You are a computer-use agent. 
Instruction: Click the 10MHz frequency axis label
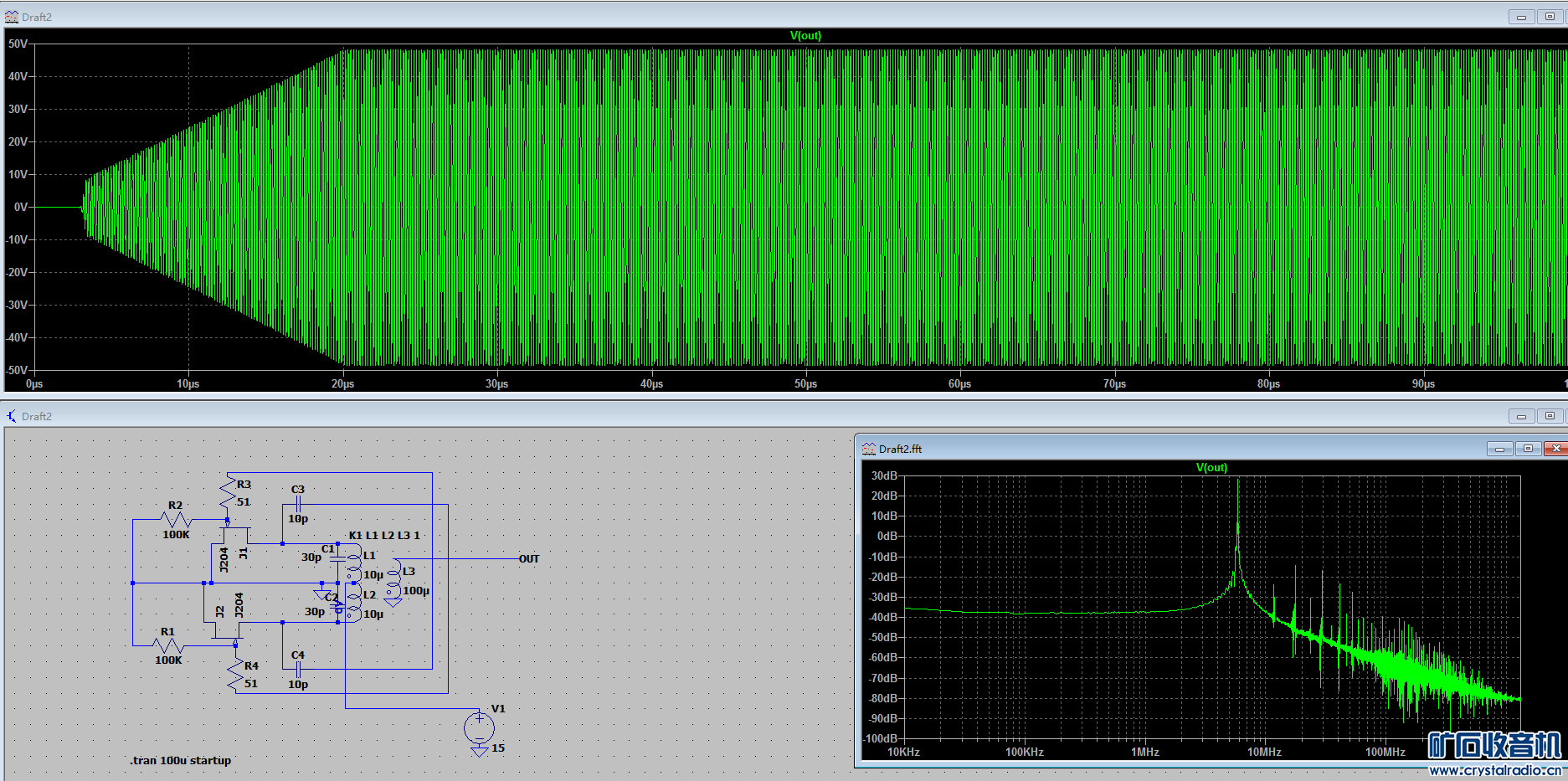(x=1264, y=752)
